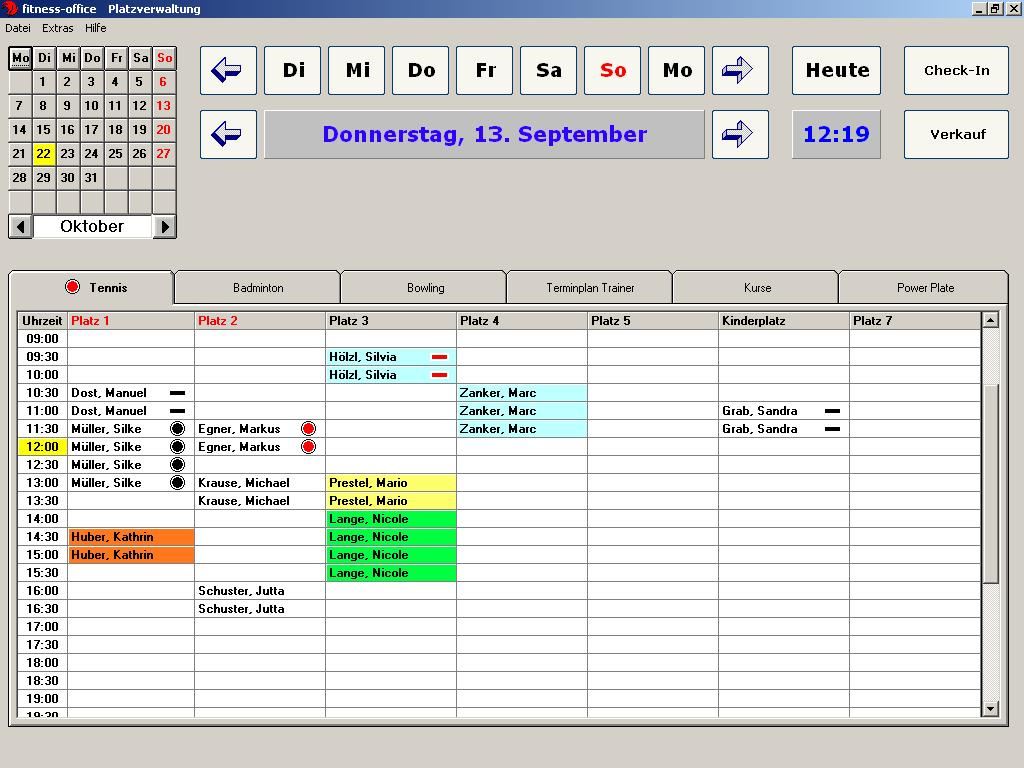Open the Power Plate tab
The width and height of the screenshot is (1024, 768).
pyautogui.click(x=924, y=288)
